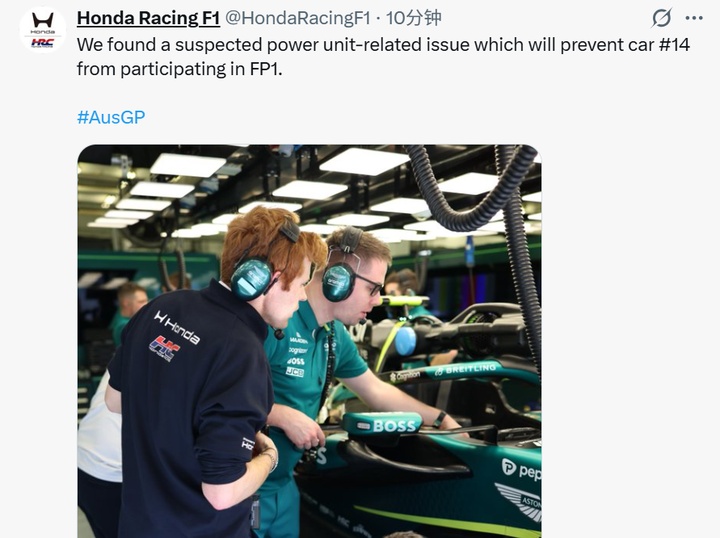
Task: Click the Grok explain-post icon
Action: [661, 18]
